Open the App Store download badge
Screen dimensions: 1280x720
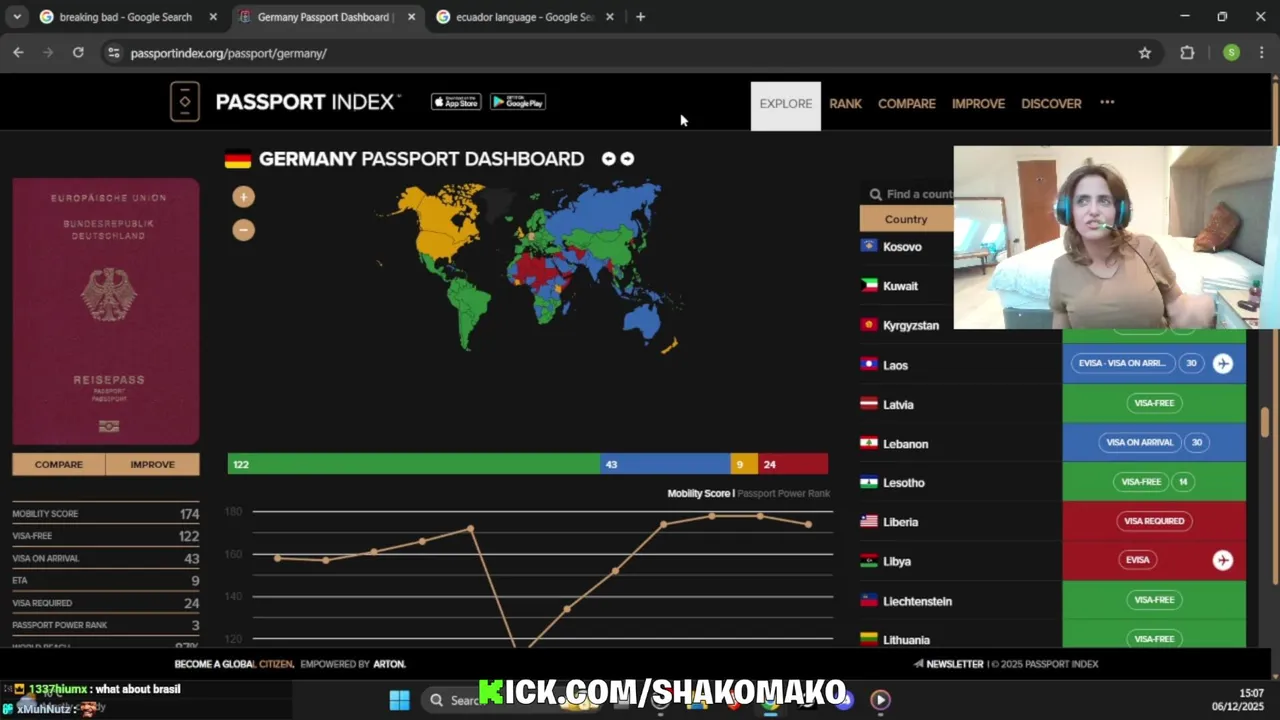456,102
